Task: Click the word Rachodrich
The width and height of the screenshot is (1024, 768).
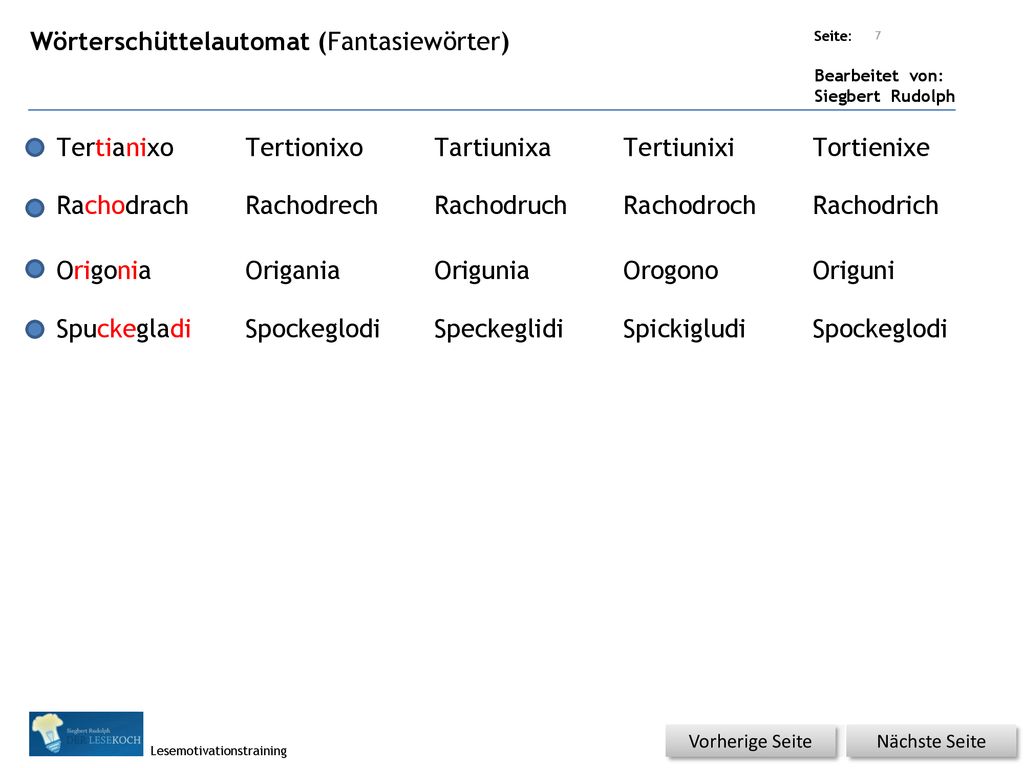Action: (875, 206)
